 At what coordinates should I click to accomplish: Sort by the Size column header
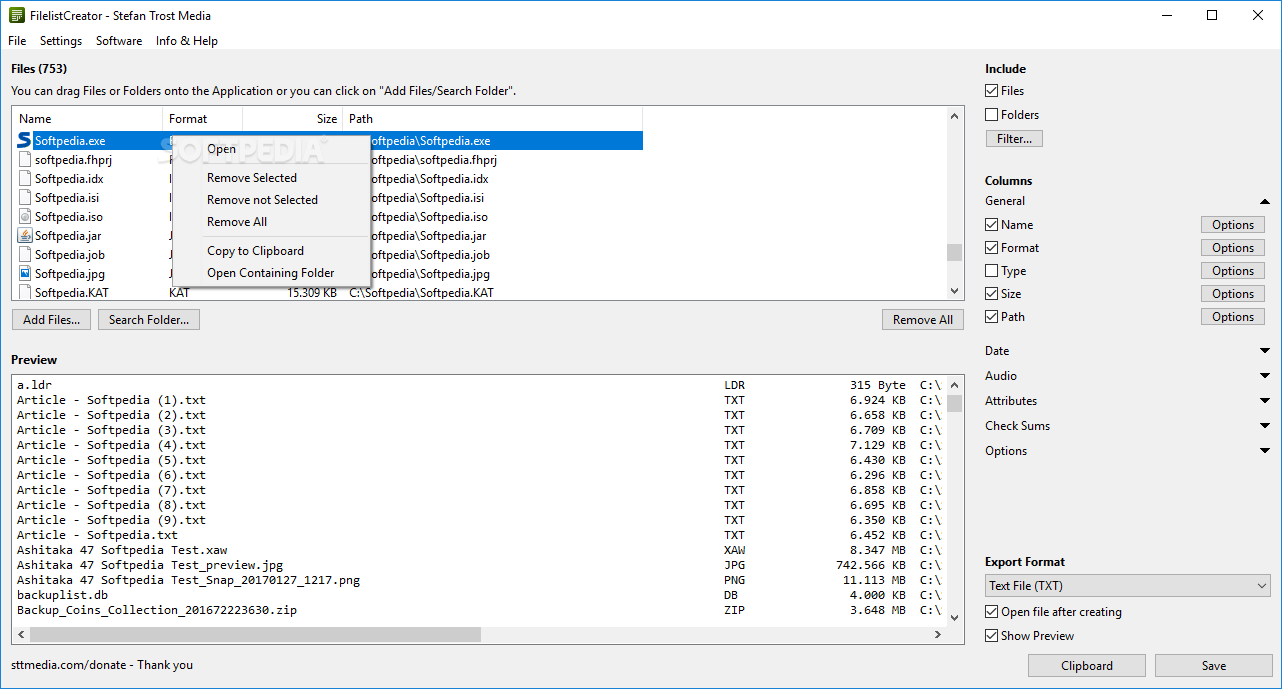click(x=293, y=119)
